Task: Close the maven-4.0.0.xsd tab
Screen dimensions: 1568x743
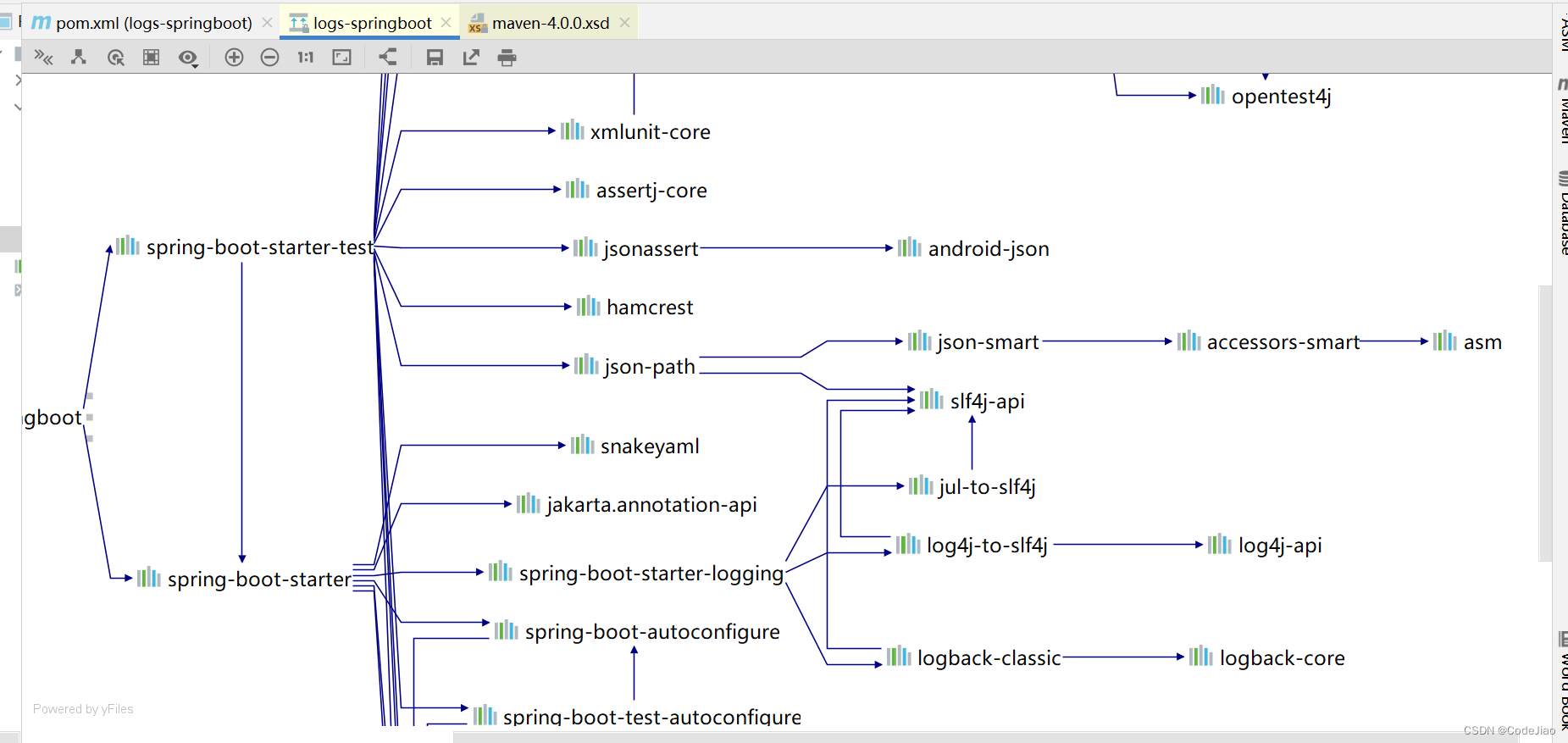Action: pos(625,23)
